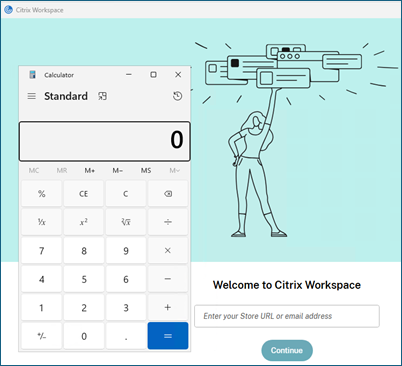Select the square root function key
The height and width of the screenshot is (366, 402).
coord(126,222)
